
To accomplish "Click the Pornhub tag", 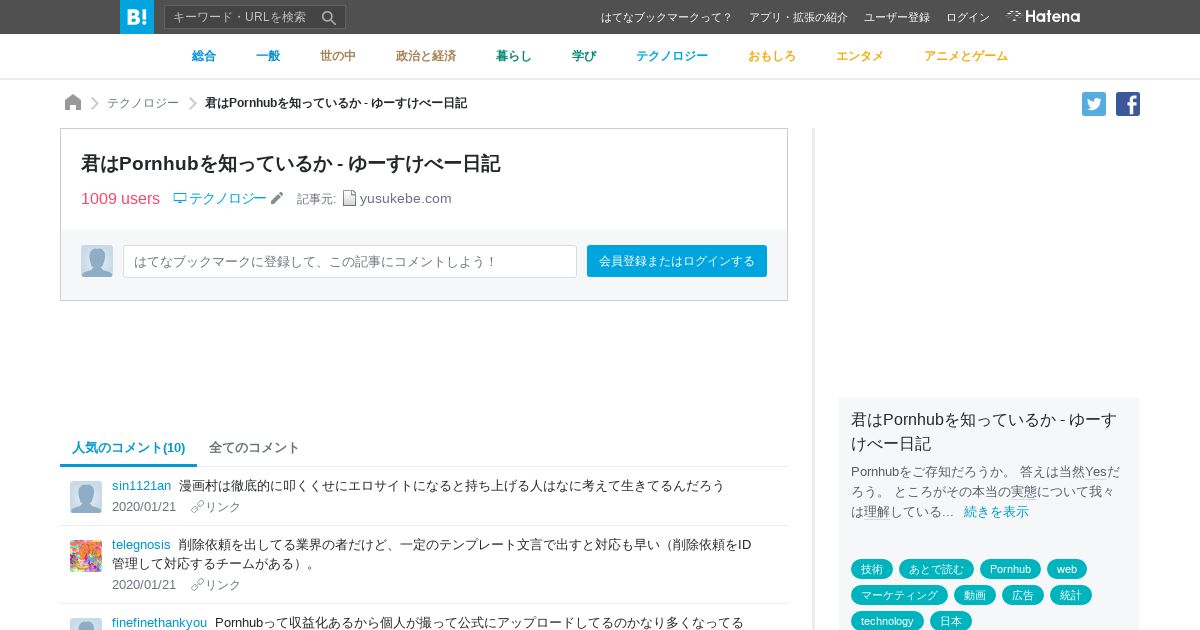I will point(1010,569).
